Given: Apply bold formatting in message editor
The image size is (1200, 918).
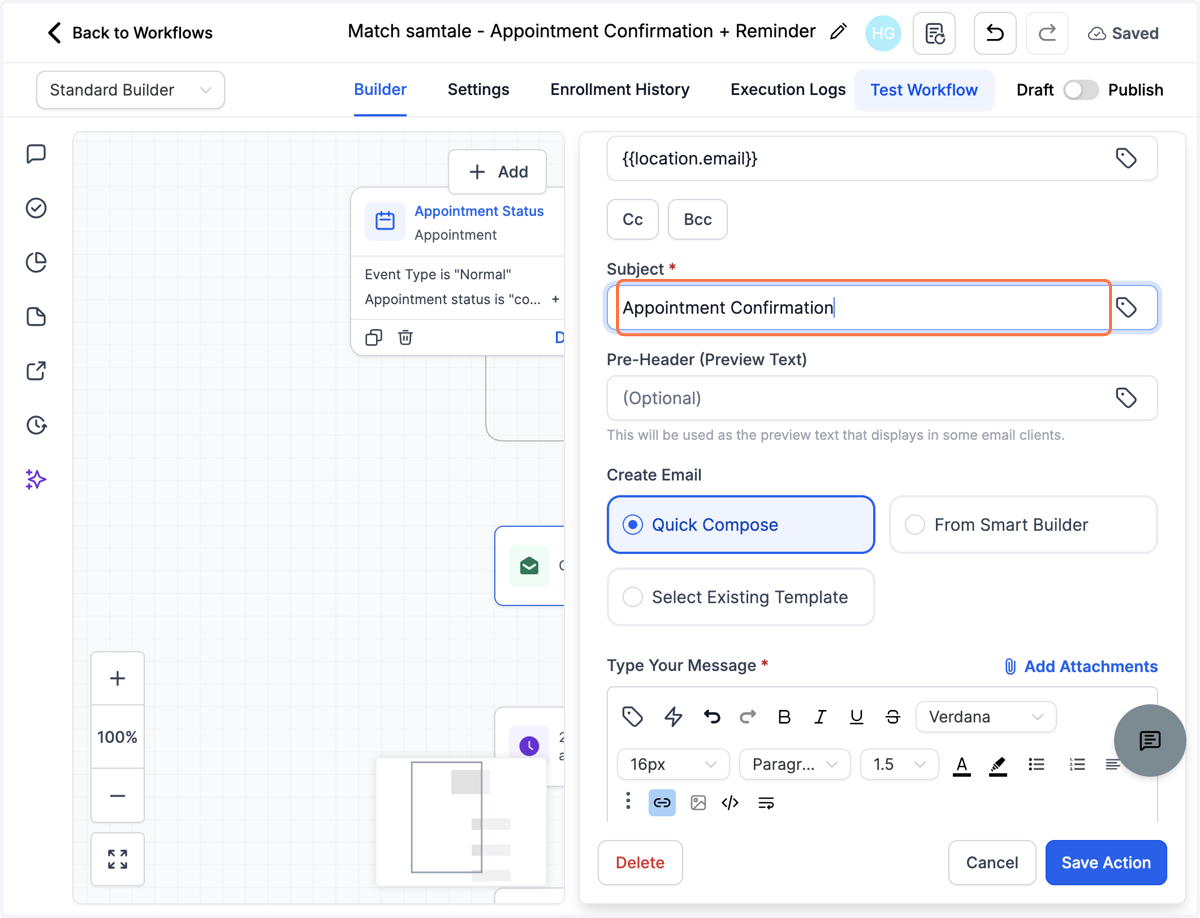Looking at the screenshot, I should [x=784, y=716].
